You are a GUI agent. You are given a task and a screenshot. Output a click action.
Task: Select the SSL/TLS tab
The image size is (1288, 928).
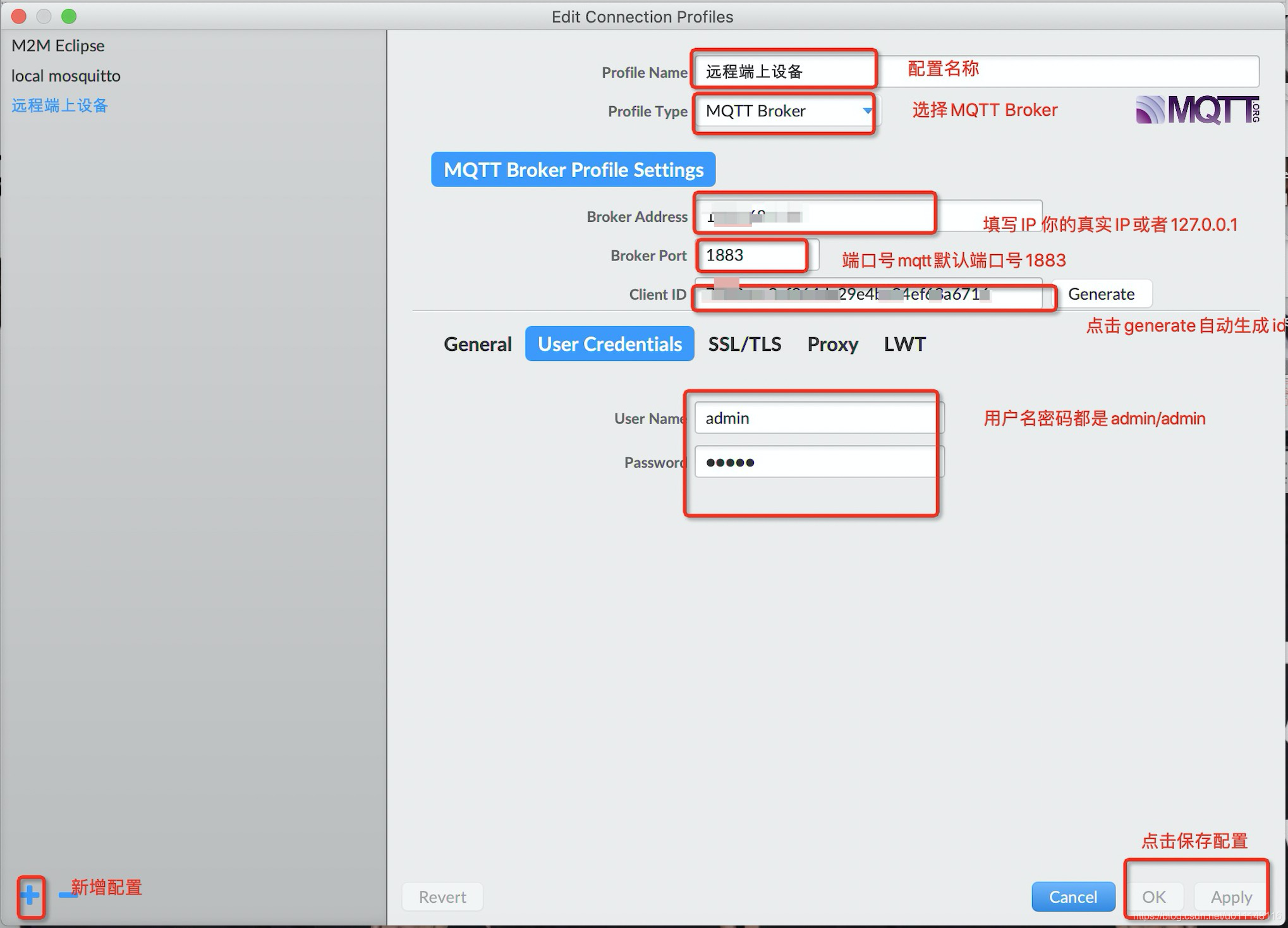click(744, 343)
